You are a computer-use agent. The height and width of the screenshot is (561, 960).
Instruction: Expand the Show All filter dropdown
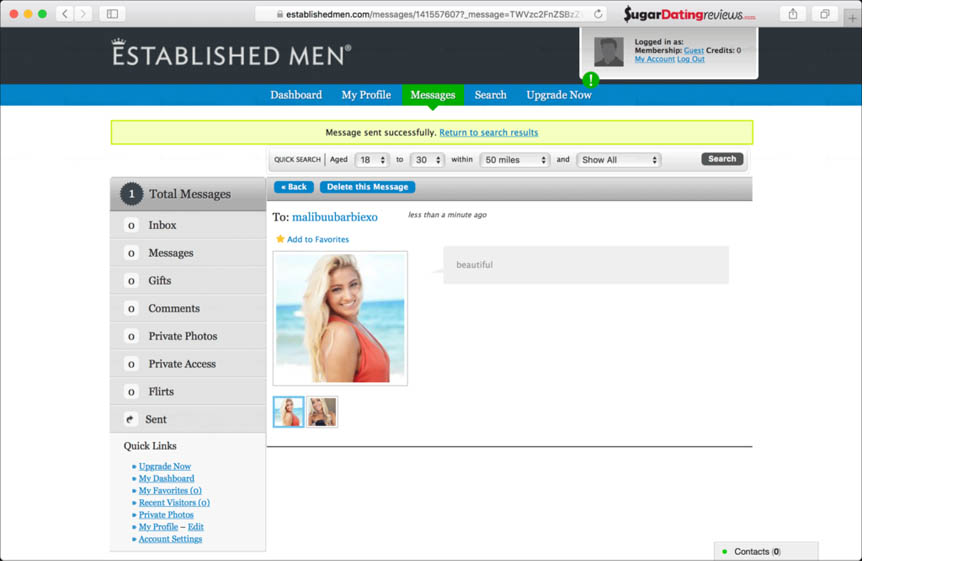[x=619, y=160]
